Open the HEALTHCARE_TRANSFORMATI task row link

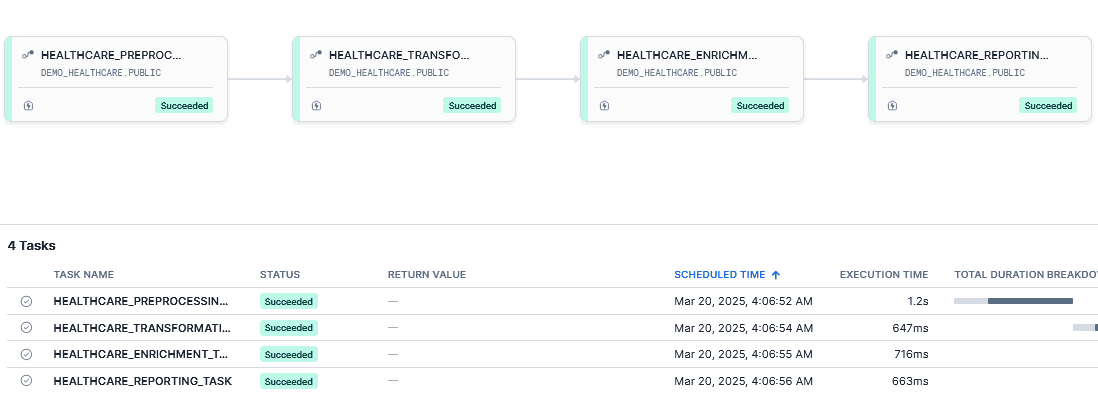point(142,328)
